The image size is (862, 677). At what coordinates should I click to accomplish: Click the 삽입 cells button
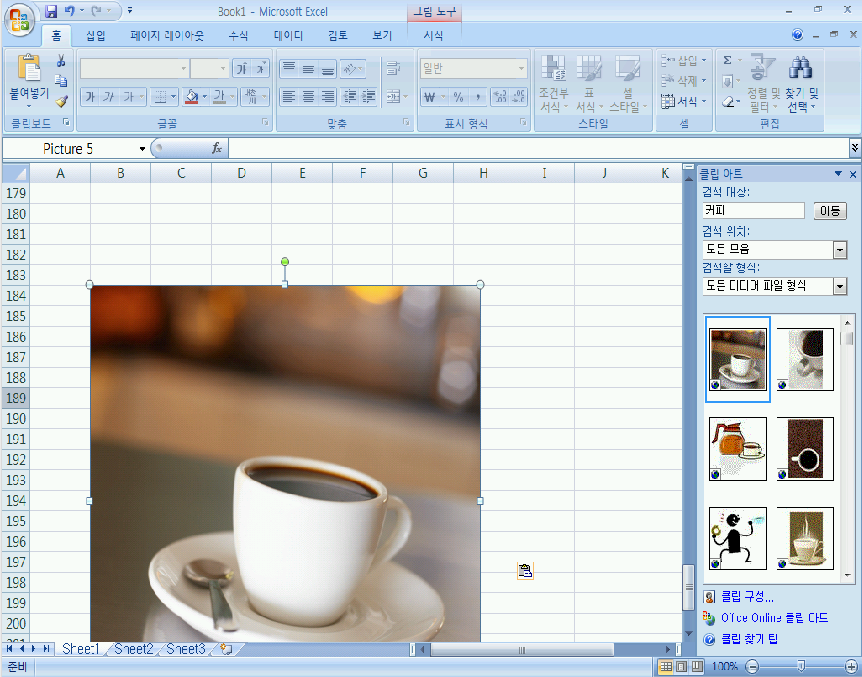[x=683, y=60]
